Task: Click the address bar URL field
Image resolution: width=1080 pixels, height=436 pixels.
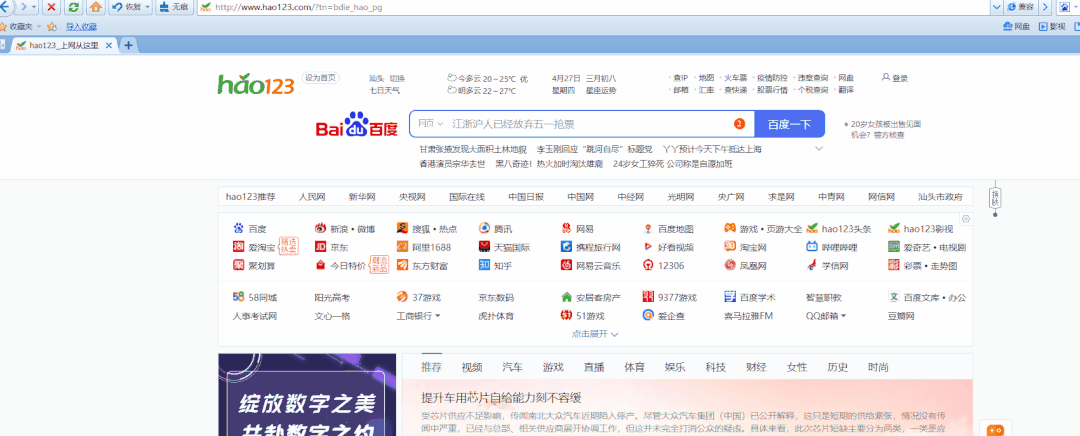Action: click(x=592, y=7)
